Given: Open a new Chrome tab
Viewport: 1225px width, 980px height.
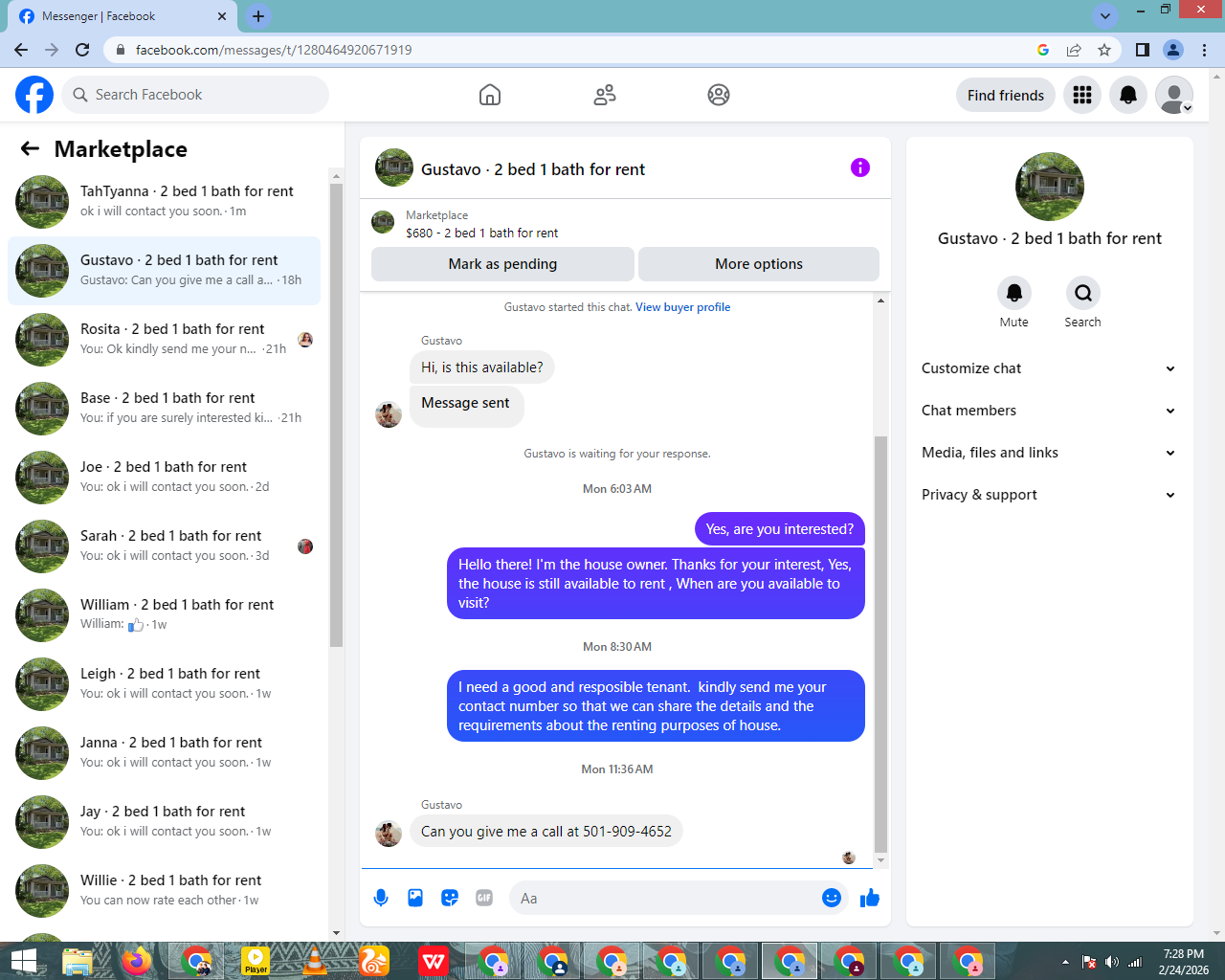Looking at the screenshot, I should (x=258, y=16).
